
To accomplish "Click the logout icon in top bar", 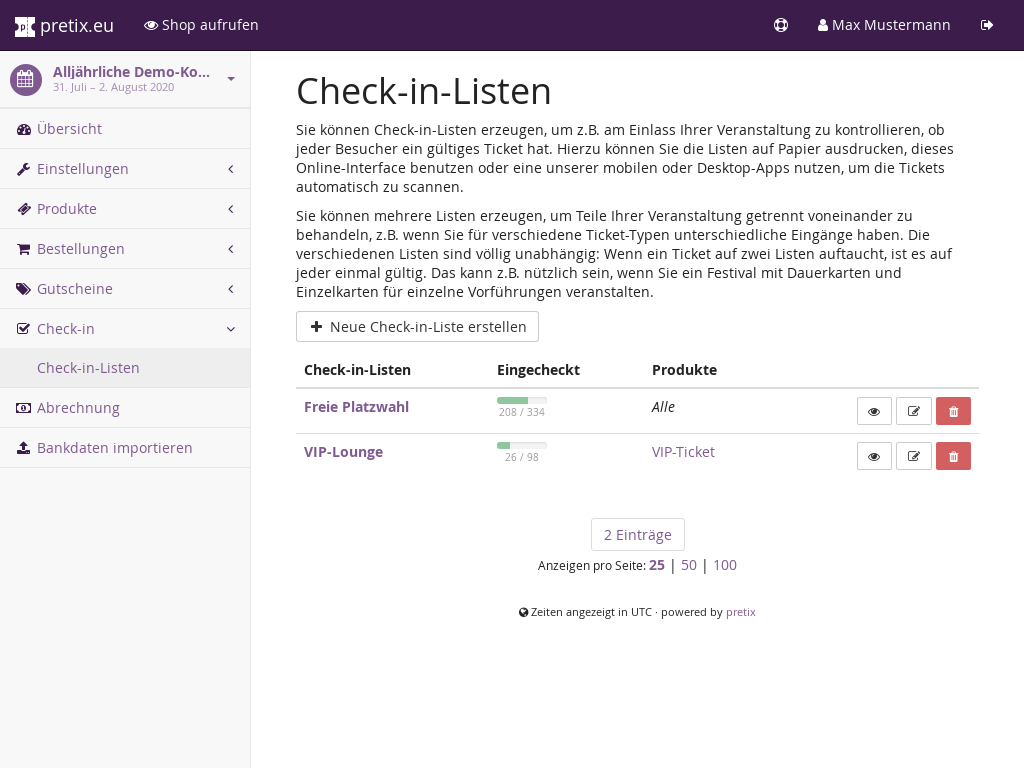I will click(x=987, y=25).
